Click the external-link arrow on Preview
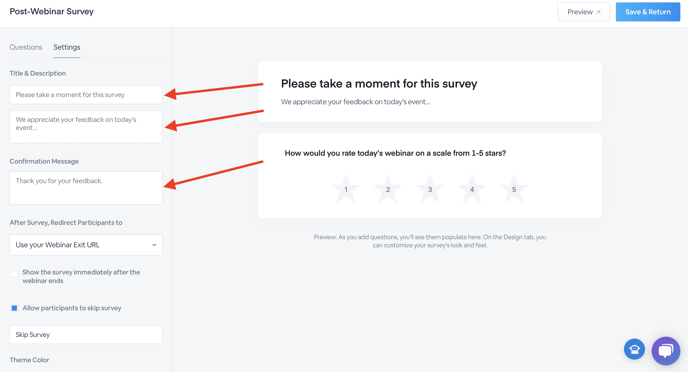The width and height of the screenshot is (688, 372). [x=598, y=12]
